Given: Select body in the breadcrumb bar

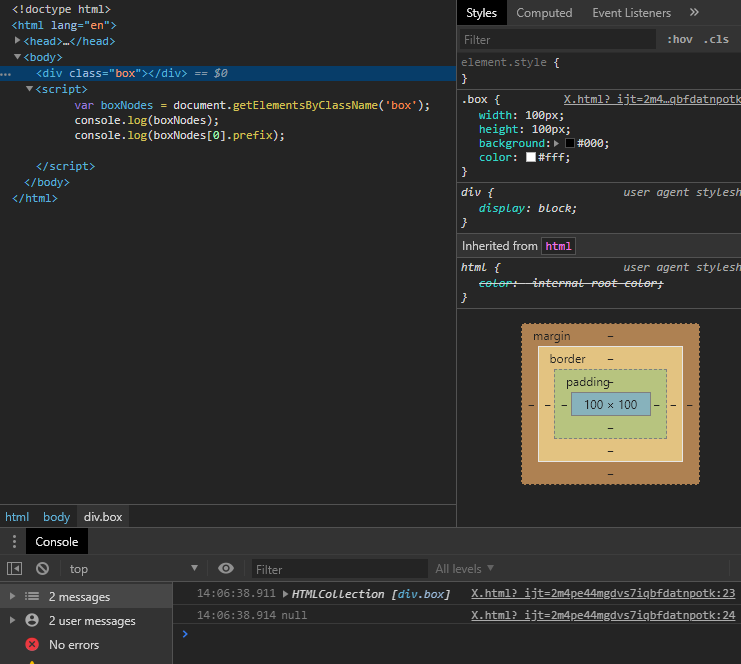Looking at the screenshot, I should click(x=56, y=517).
